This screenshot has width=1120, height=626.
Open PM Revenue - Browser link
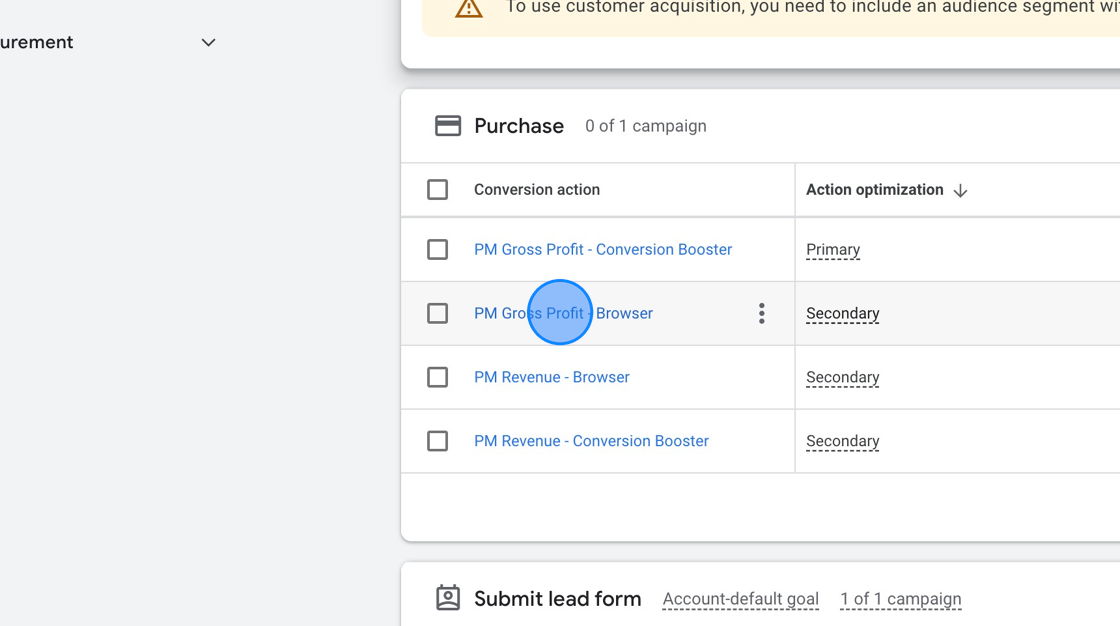click(x=551, y=377)
